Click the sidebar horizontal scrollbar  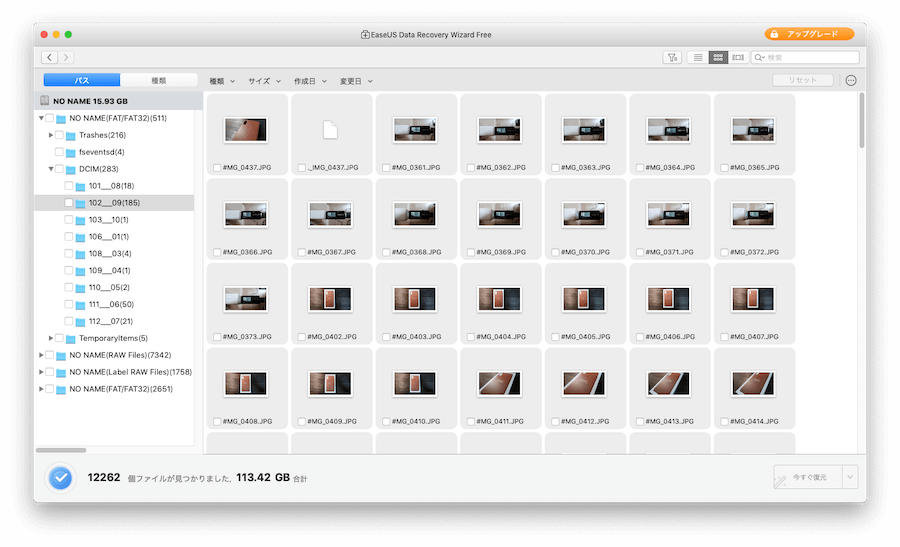coord(61,450)
